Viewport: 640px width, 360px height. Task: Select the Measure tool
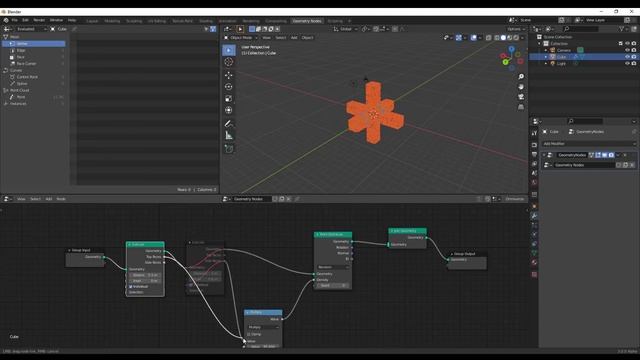tap(229, 136)
